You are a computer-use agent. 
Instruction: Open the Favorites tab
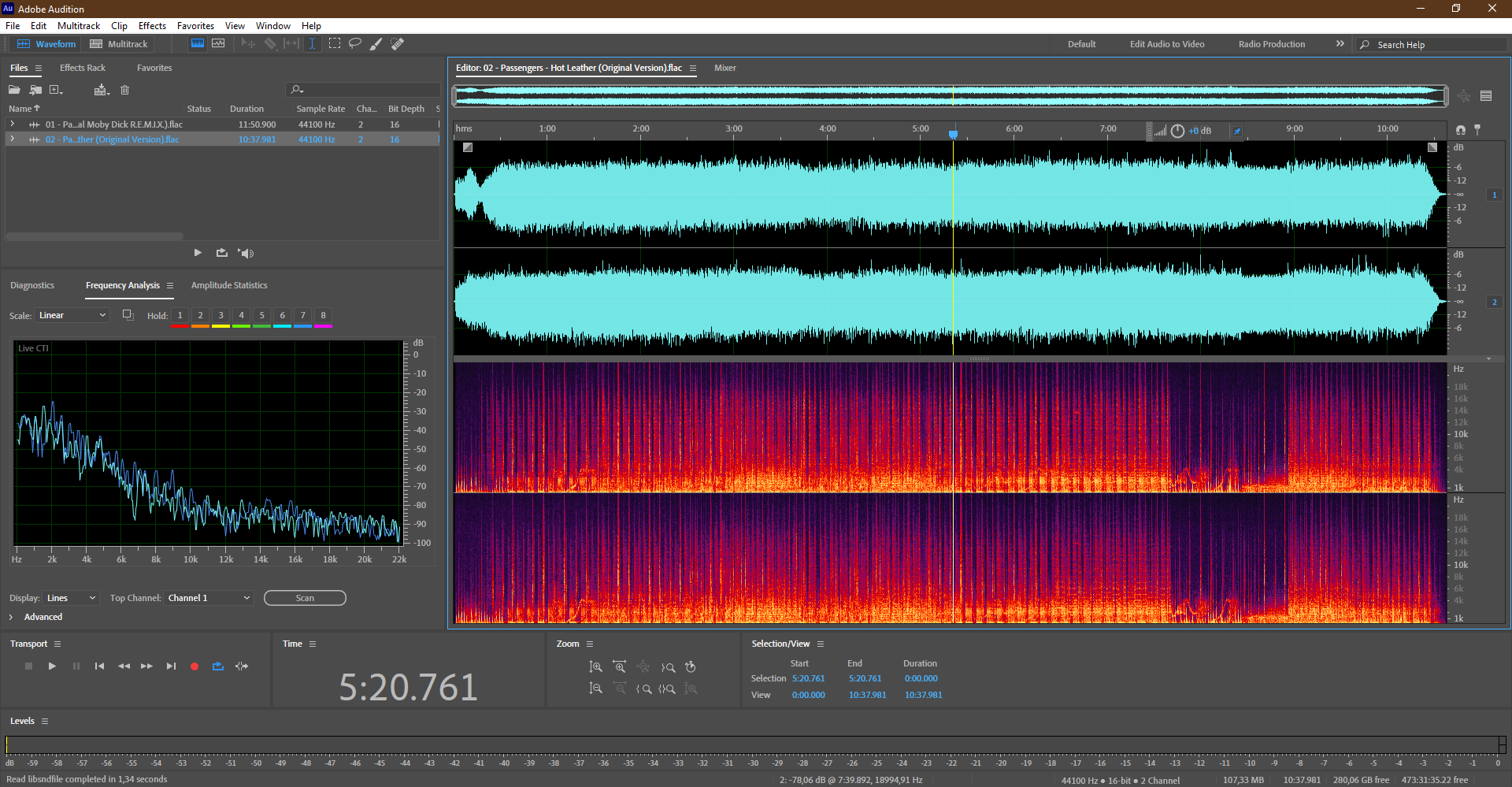(154, 68)
